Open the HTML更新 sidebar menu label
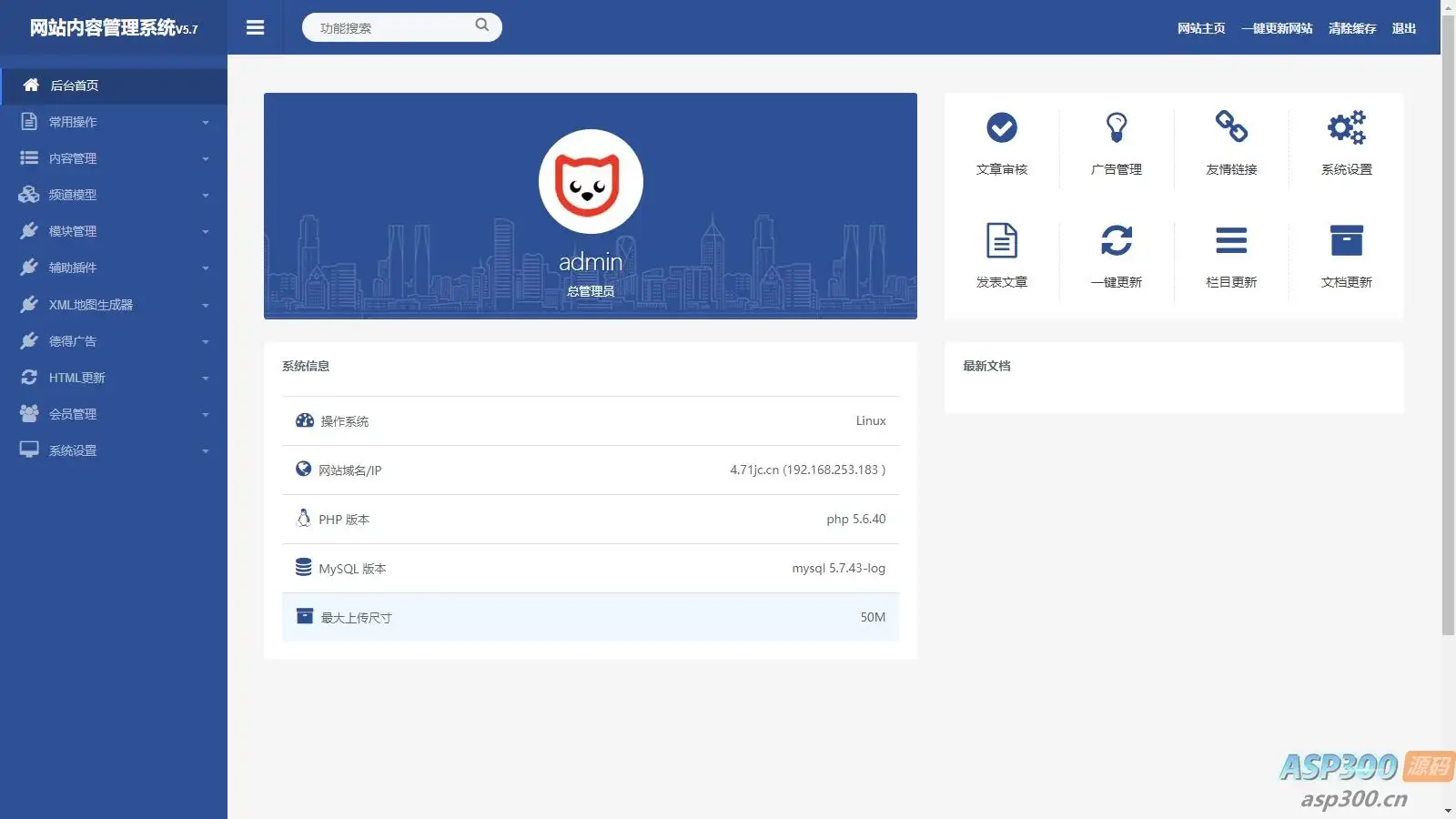 [77, 378]
